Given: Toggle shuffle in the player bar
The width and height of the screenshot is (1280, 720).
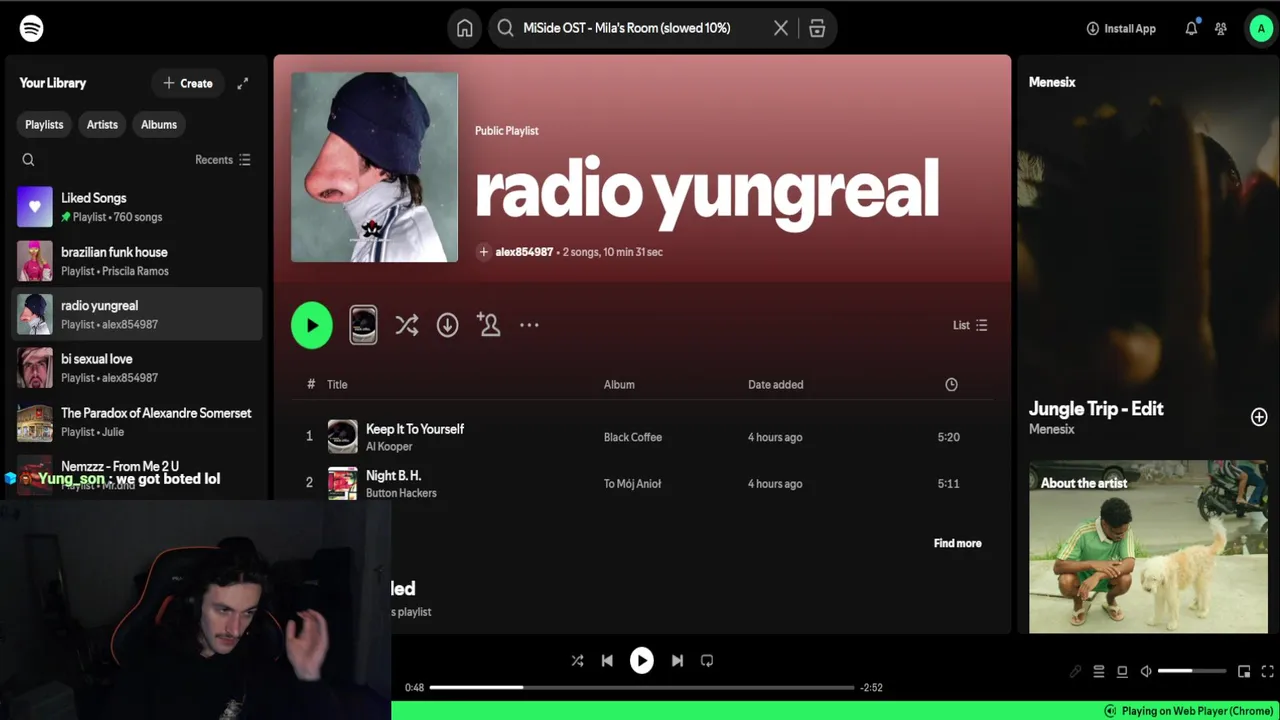Looking at the screenshot, I should pyautogui.click(x=577, y=661).
